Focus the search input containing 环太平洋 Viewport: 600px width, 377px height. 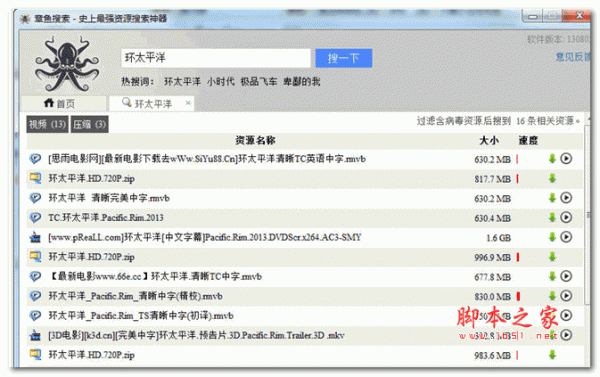coord(216,58)
